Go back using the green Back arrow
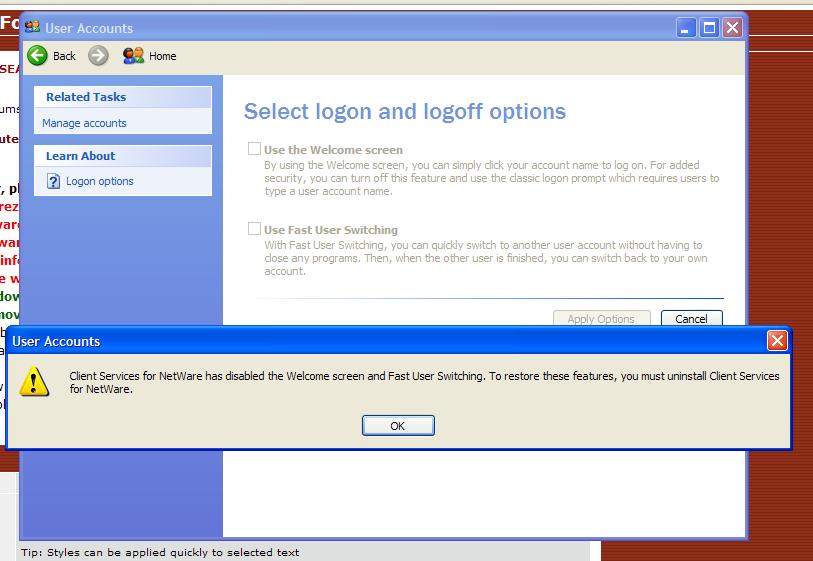The image size is (813, 561). [37, 55]
